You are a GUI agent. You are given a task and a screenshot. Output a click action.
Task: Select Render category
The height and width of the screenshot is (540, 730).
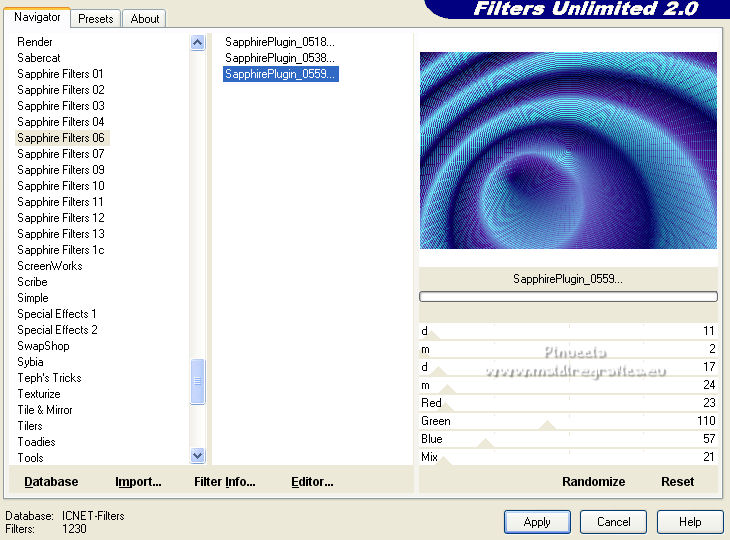click(35, 42)
